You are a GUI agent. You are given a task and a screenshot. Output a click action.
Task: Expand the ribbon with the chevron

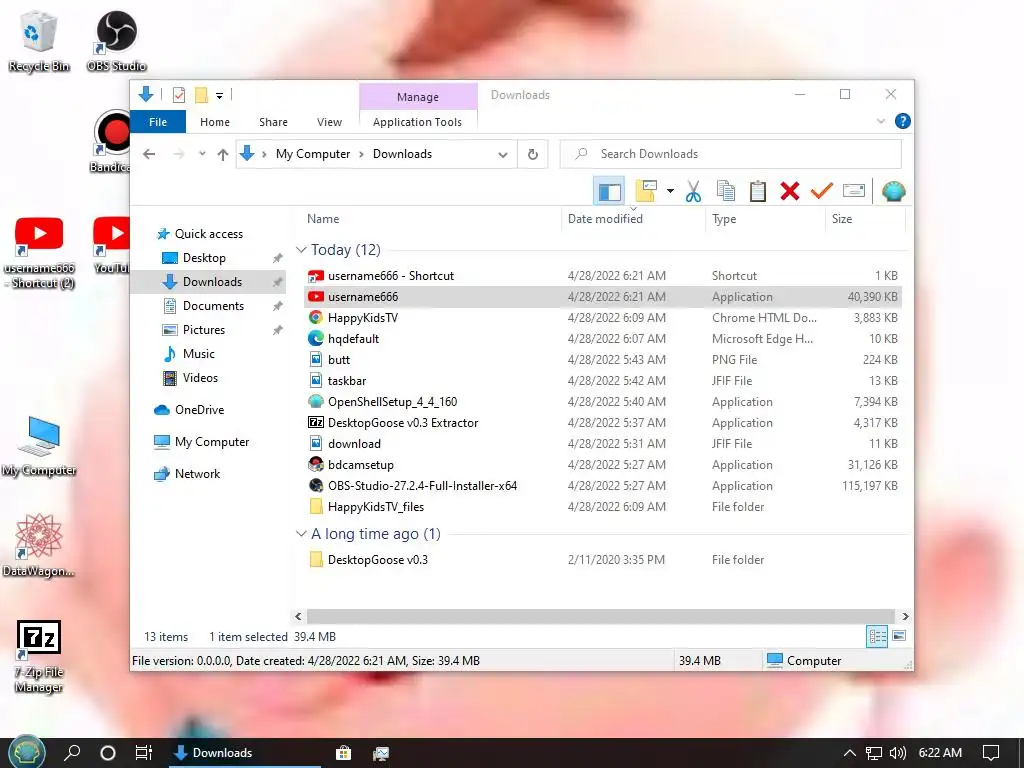(x=880, y=121)
